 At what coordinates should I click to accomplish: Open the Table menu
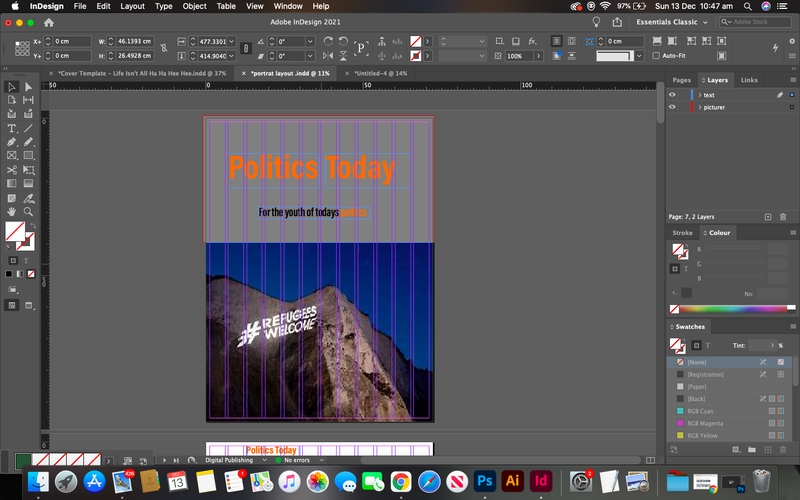pos(226,6)
